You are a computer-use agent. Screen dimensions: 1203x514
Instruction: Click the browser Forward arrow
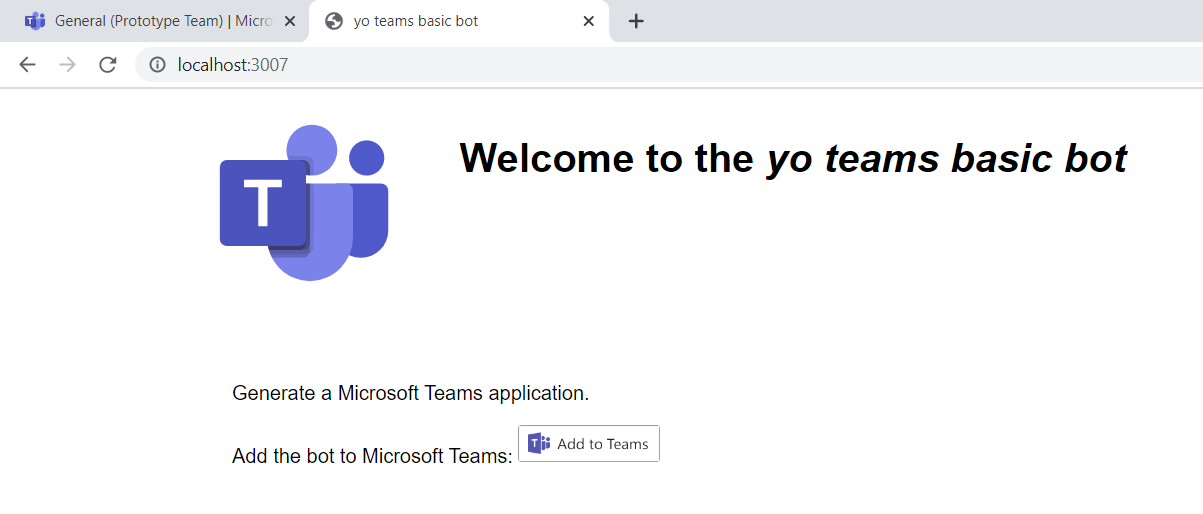pos(67,65)
